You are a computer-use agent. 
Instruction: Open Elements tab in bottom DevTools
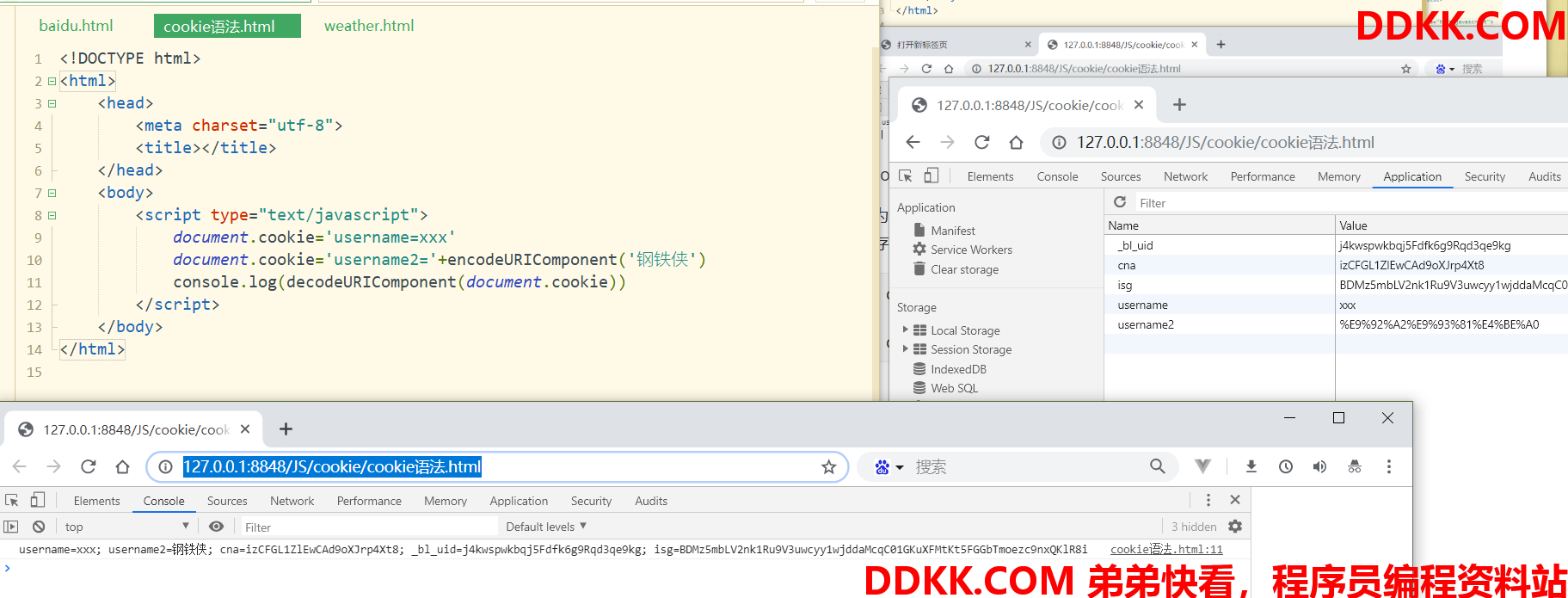[x=96, y=501]
